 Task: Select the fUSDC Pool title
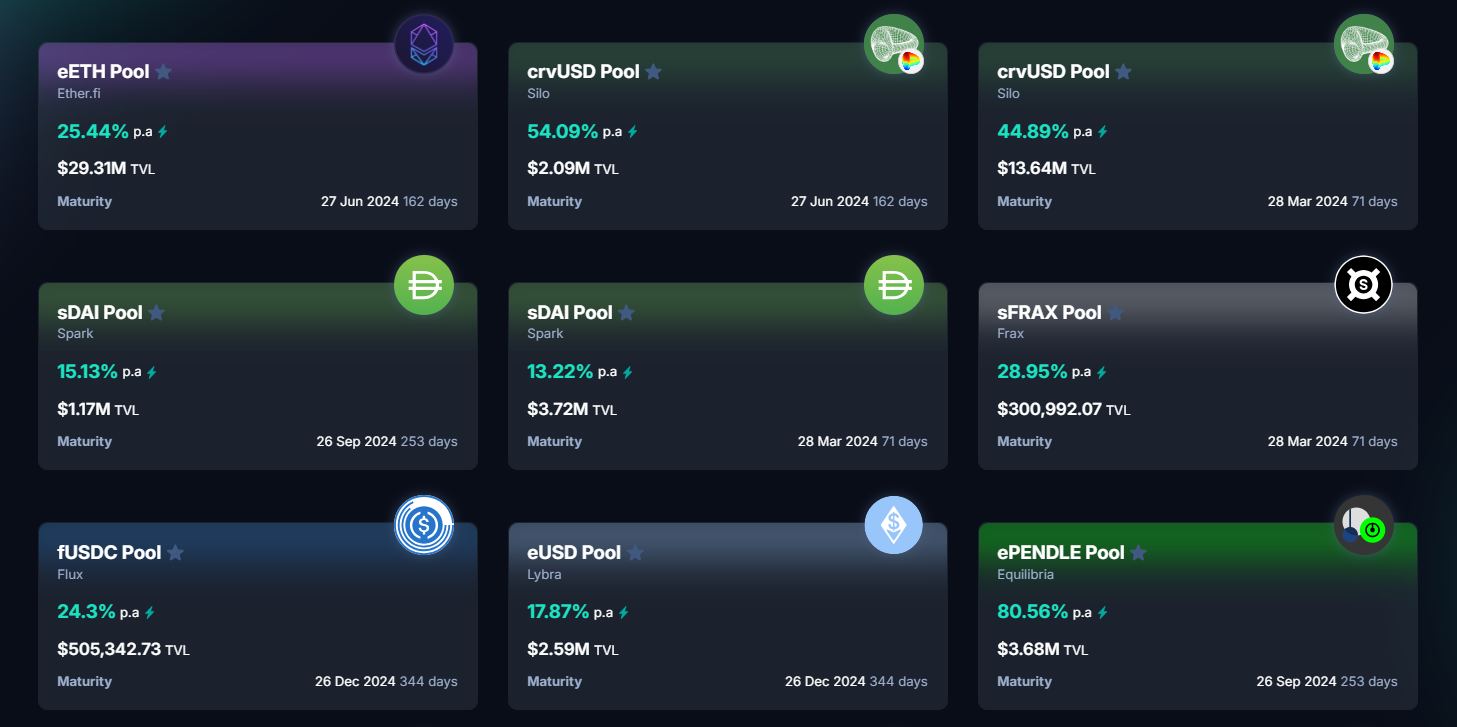[109, 552]
